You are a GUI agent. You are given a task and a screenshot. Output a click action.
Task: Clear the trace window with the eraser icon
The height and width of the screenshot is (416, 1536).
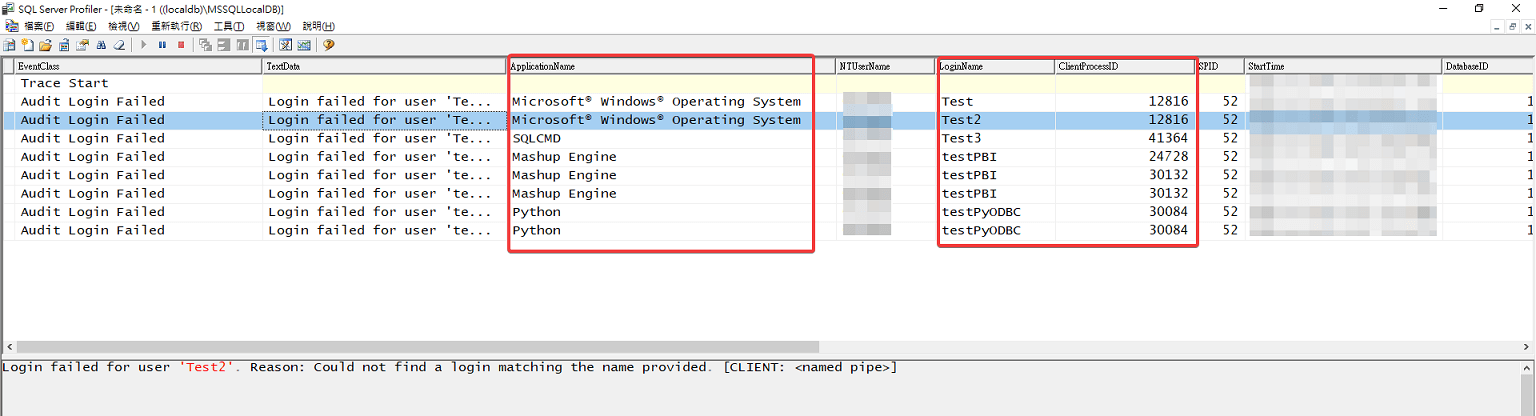pyautogui.click(x=119, y=45)
